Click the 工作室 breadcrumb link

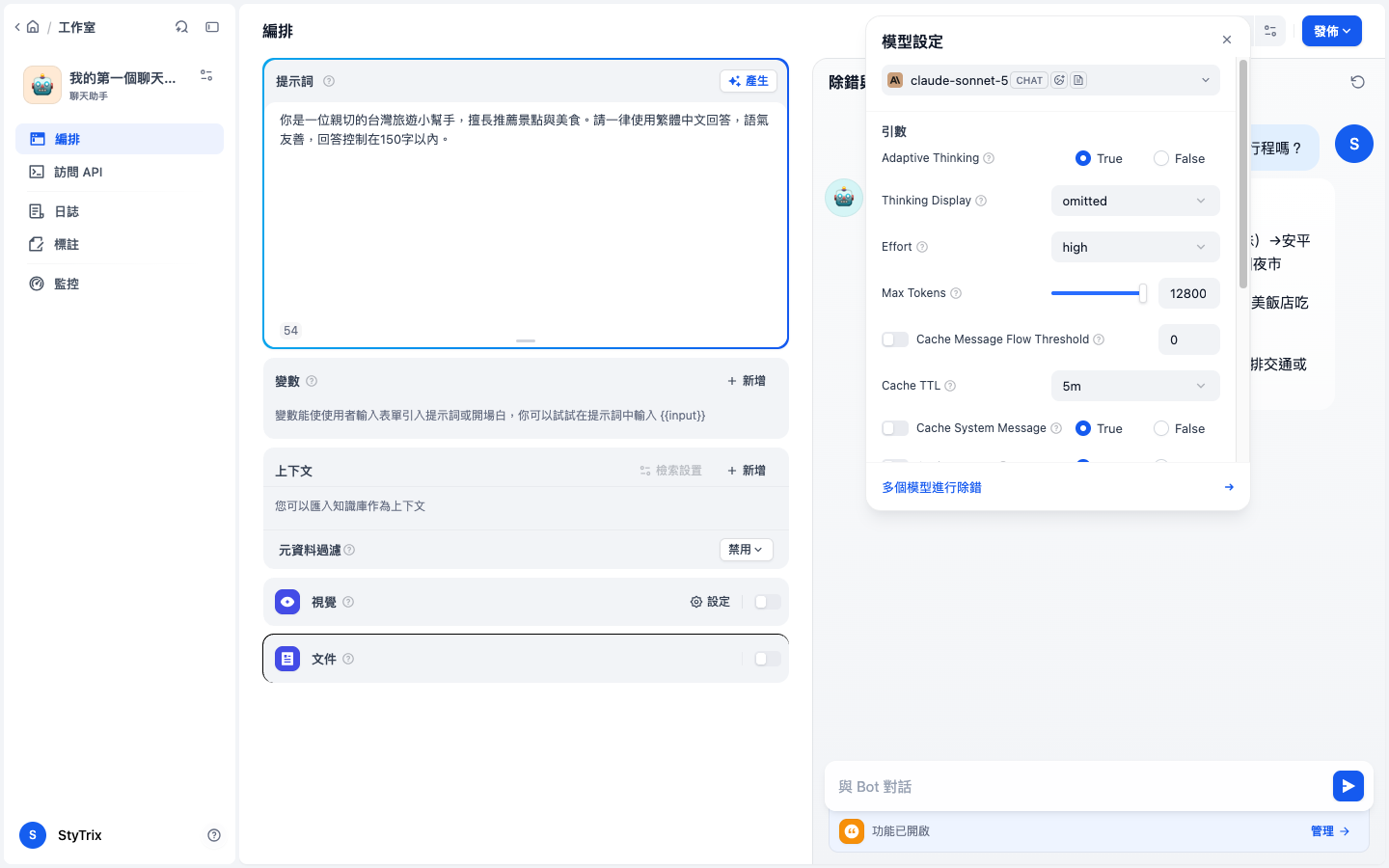click(77, 27)
